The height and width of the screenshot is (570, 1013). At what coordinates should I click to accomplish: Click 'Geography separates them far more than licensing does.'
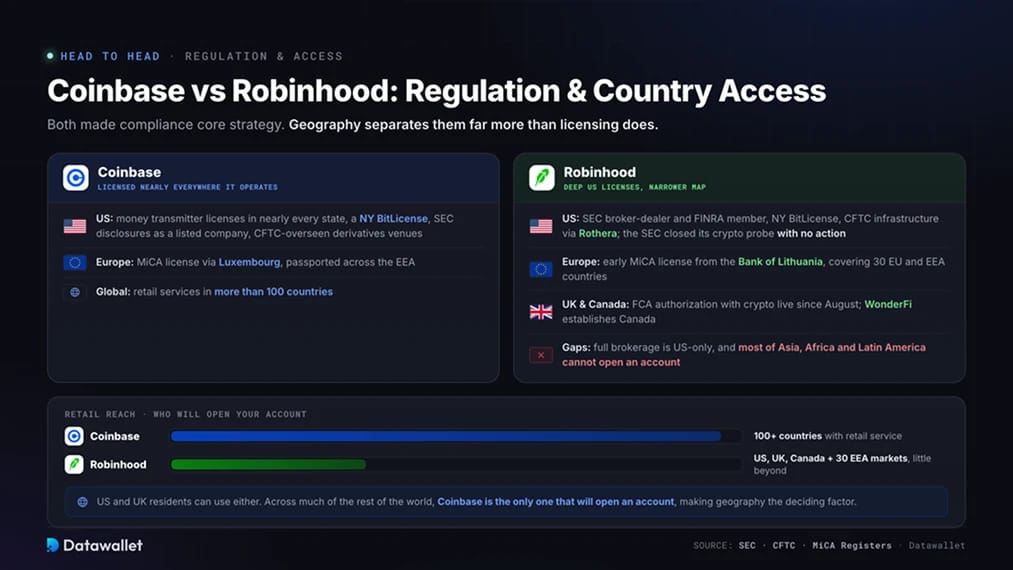coord(474,125)
